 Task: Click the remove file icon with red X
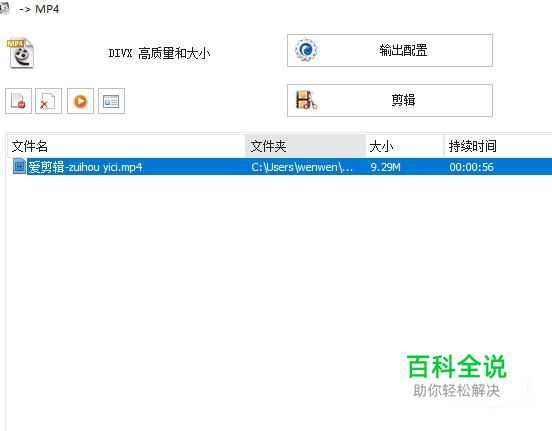tap(49, 101)
